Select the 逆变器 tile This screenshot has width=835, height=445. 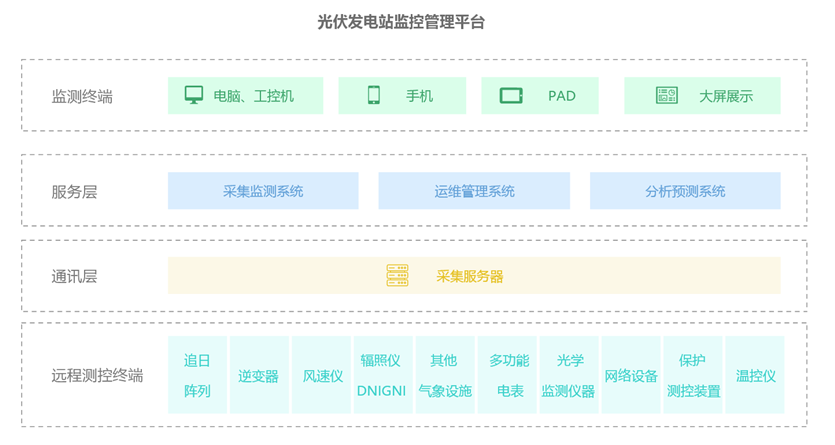259,375
